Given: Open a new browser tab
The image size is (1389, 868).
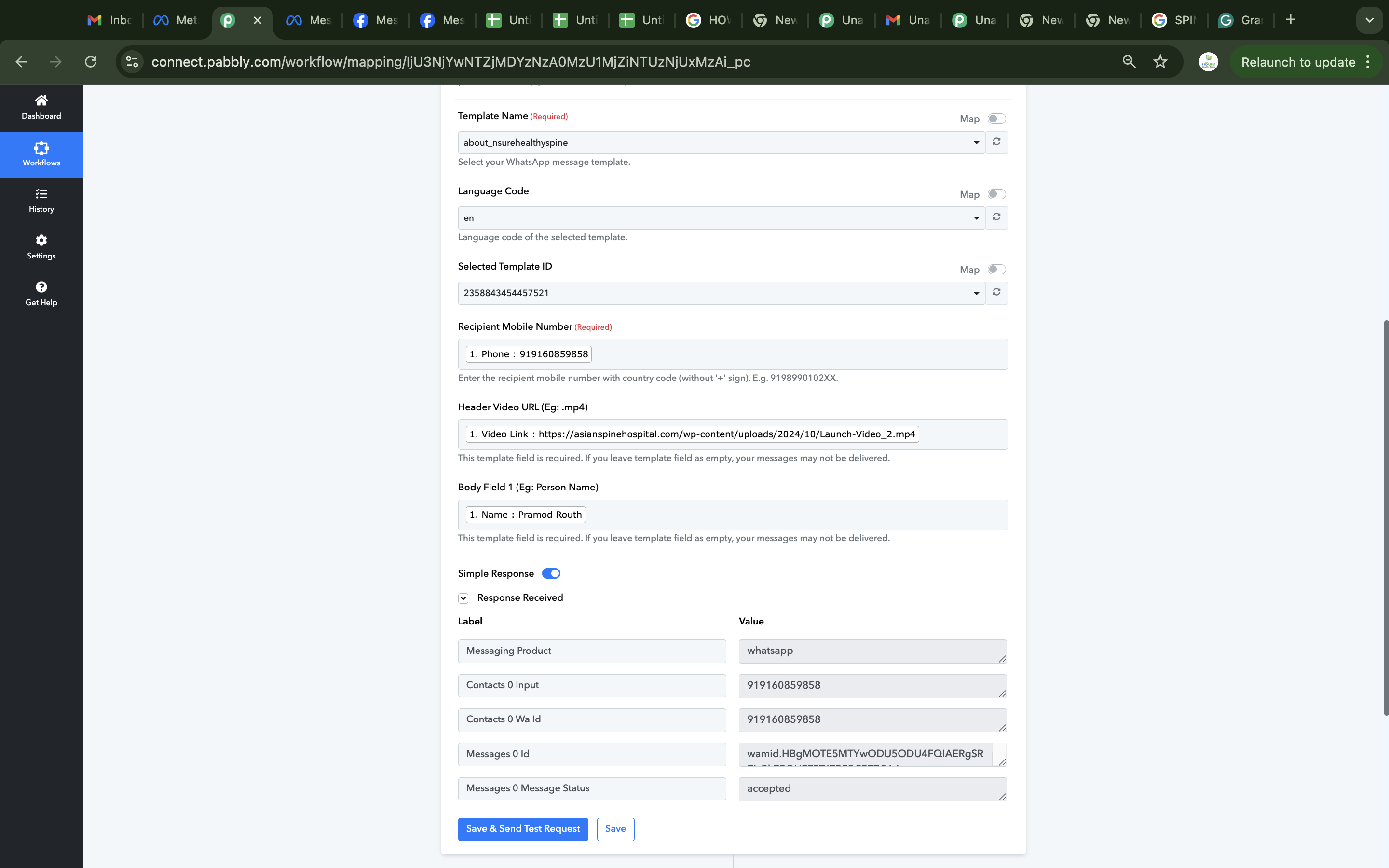Looking at the screenshot, I should click(x=1290, y=20).
